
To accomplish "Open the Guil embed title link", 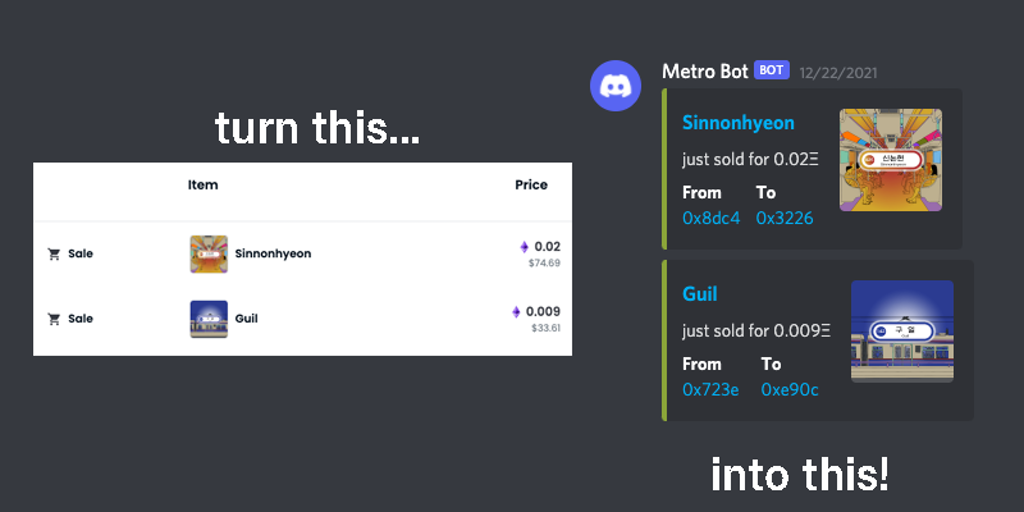I will tap(700, 294).
